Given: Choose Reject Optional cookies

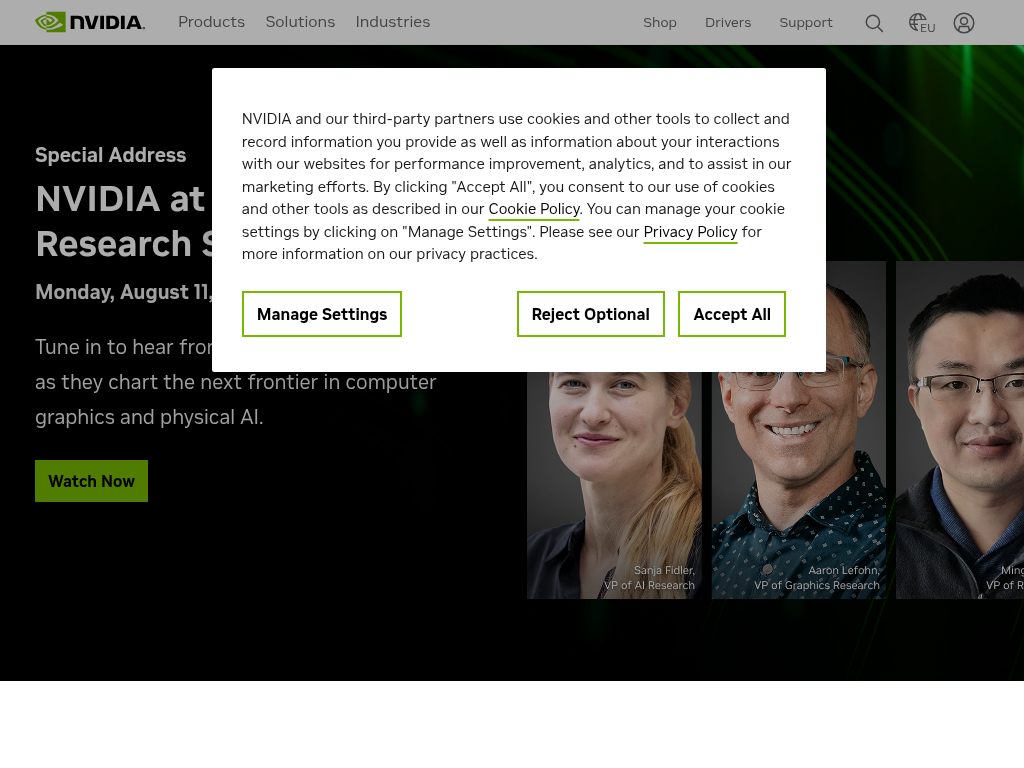Looking at the screenshot, I should tap(590, 314).
